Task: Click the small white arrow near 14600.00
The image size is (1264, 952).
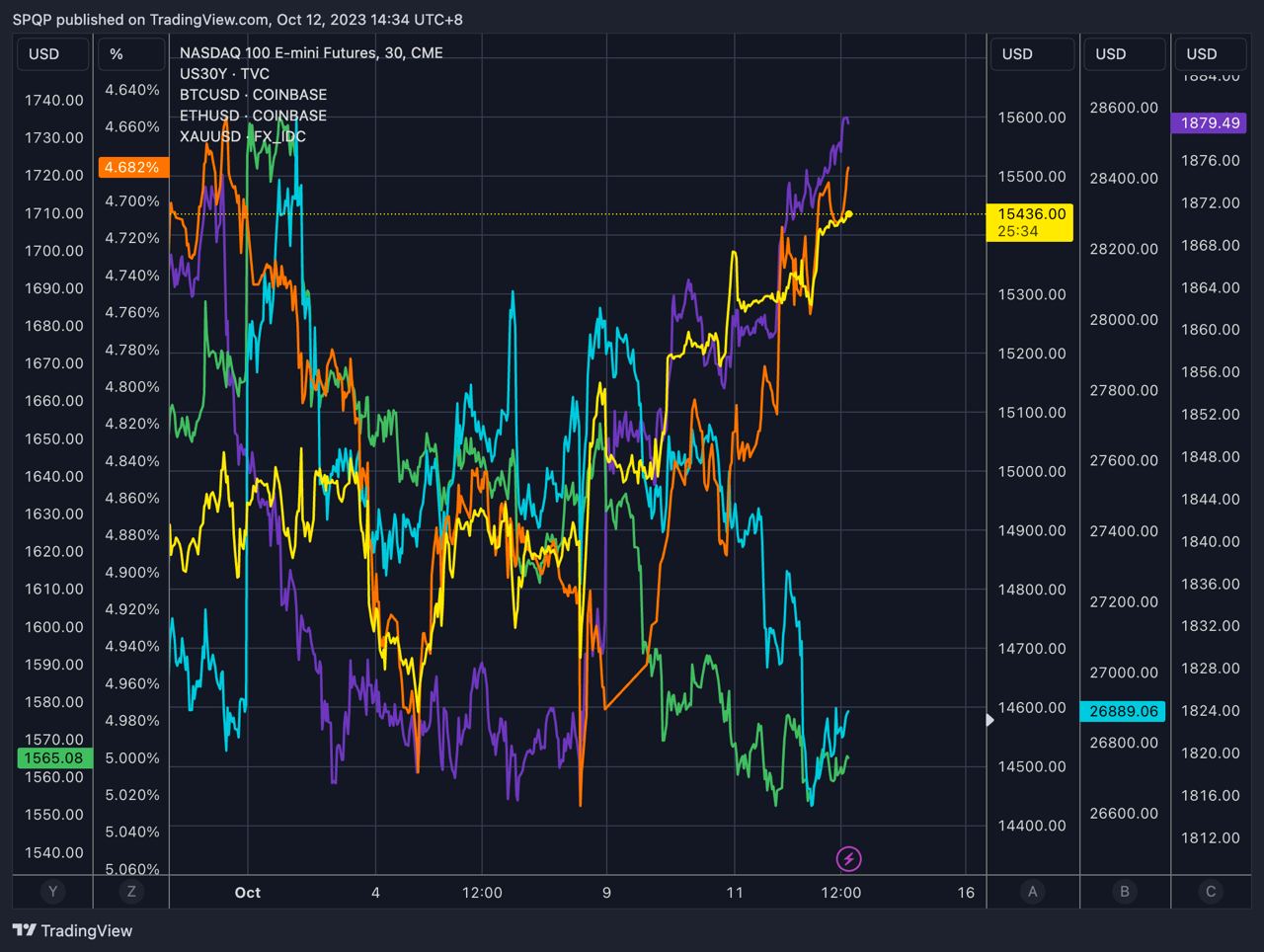Action: pyautogui.click(x=991, y=720)
